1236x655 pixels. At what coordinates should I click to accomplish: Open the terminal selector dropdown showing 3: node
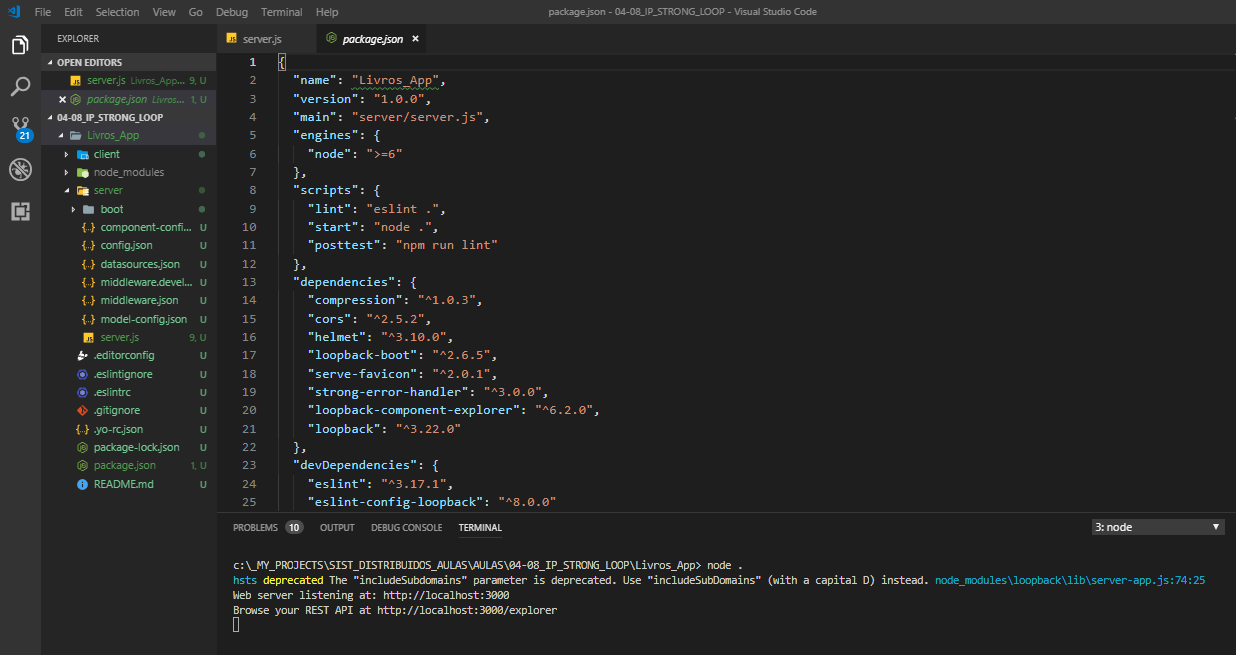(1157, 526)
